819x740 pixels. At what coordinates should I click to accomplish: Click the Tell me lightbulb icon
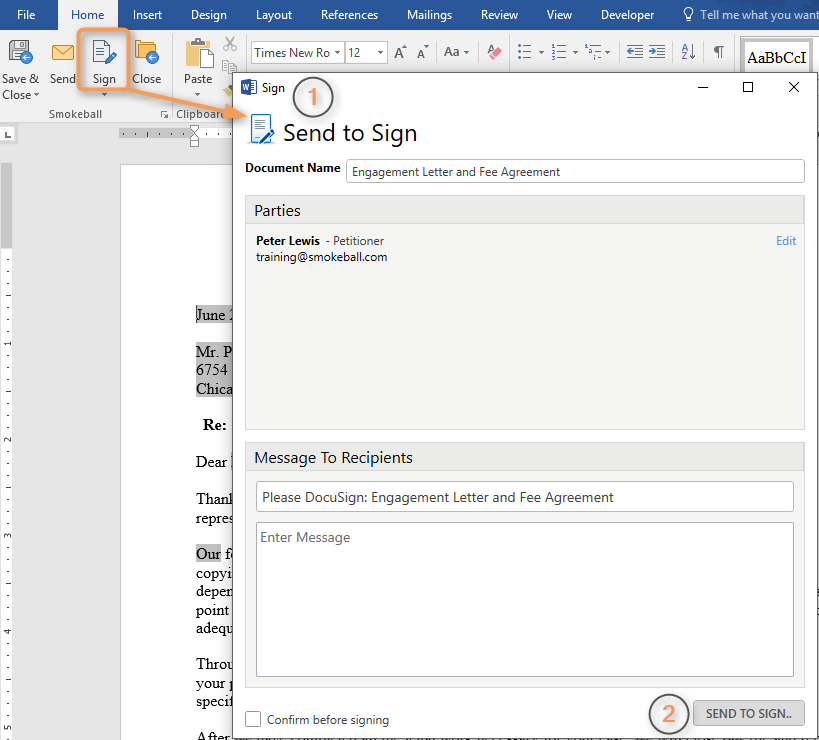(x=688, y=14)
